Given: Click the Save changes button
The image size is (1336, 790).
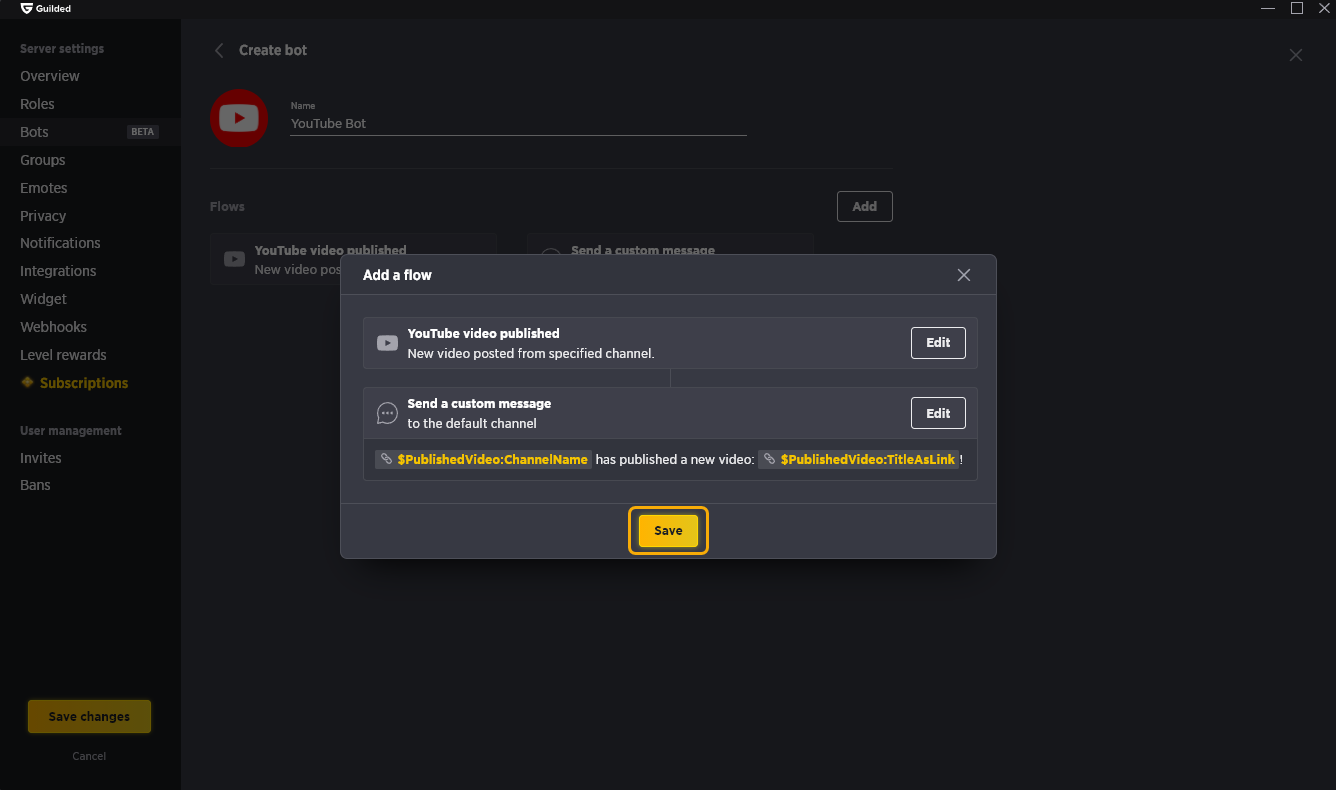Looking at the screenshot, I should click(x=89, y=716).
